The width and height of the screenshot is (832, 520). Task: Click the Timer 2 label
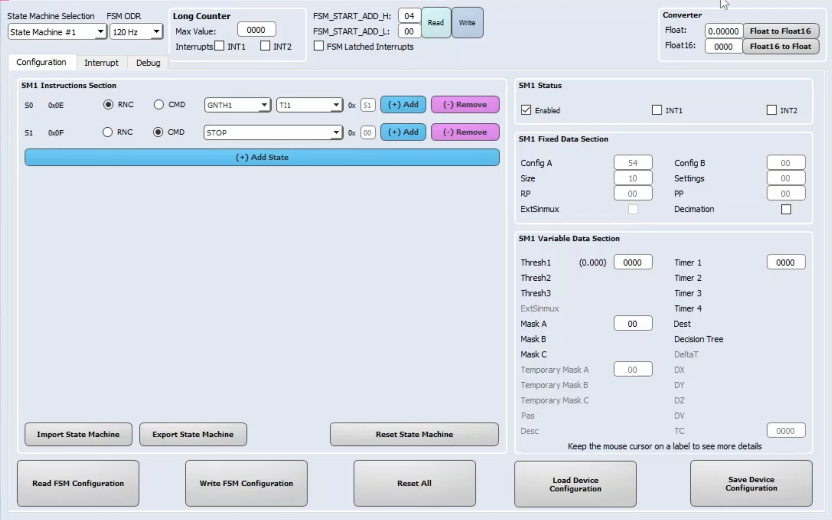pyautogui.click(x=688, y=278)
